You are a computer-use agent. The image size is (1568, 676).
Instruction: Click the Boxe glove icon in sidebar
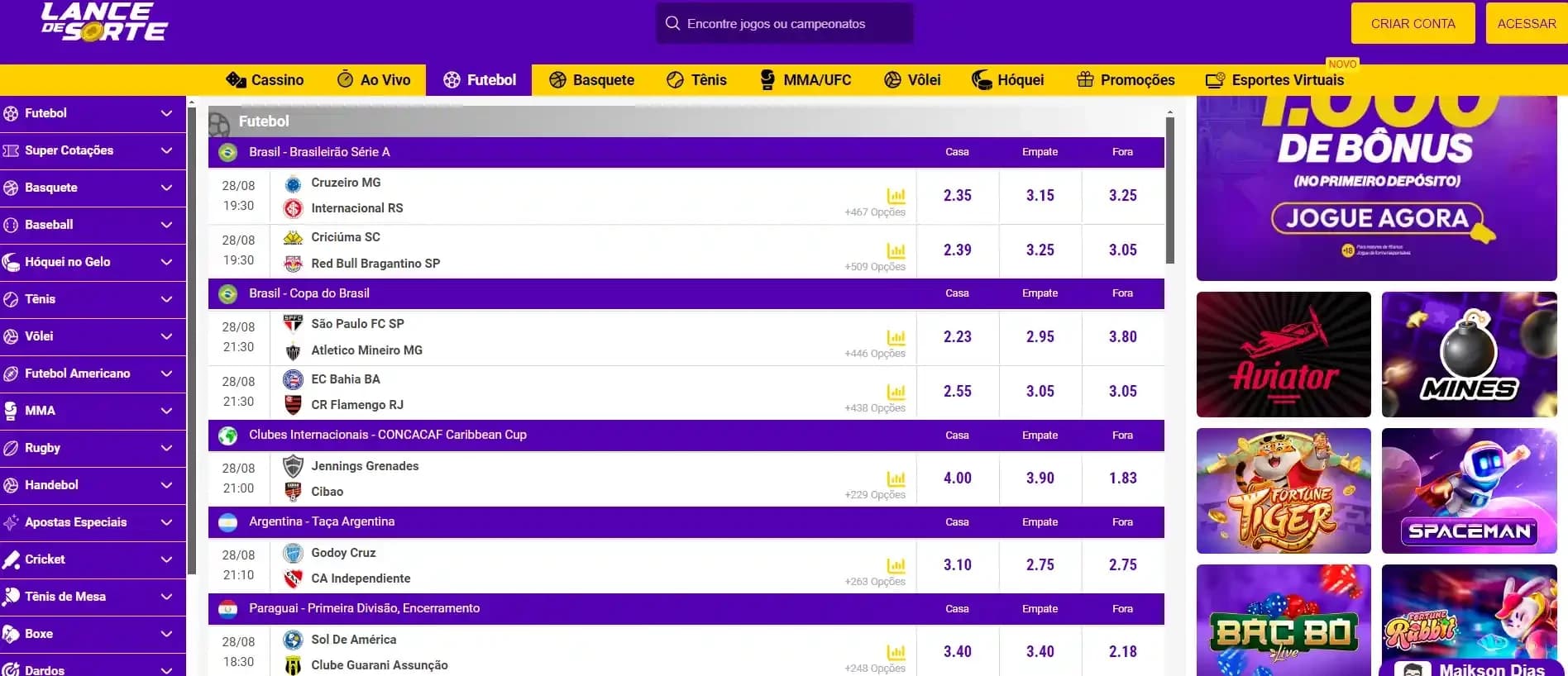click(x=11, y=634)
